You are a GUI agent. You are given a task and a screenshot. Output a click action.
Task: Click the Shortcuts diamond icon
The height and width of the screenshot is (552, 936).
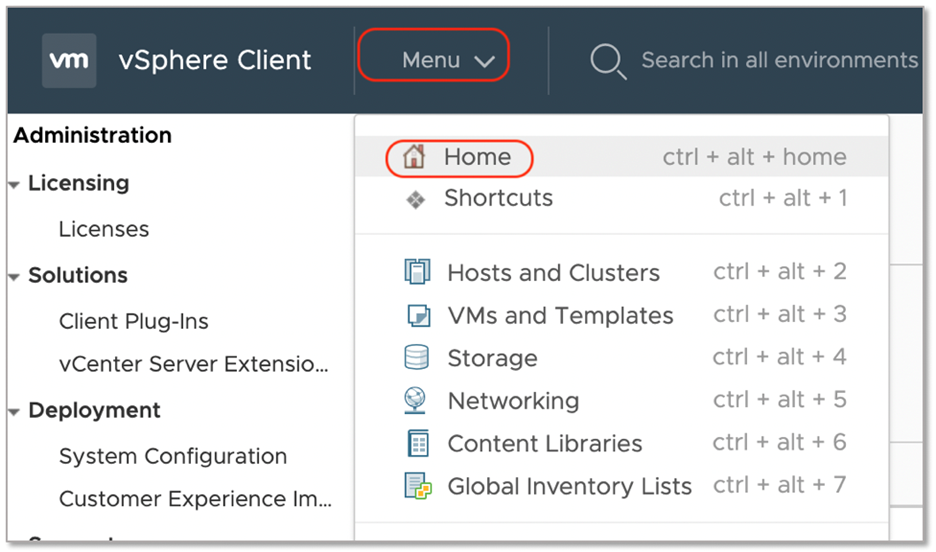tap(415, 199)
